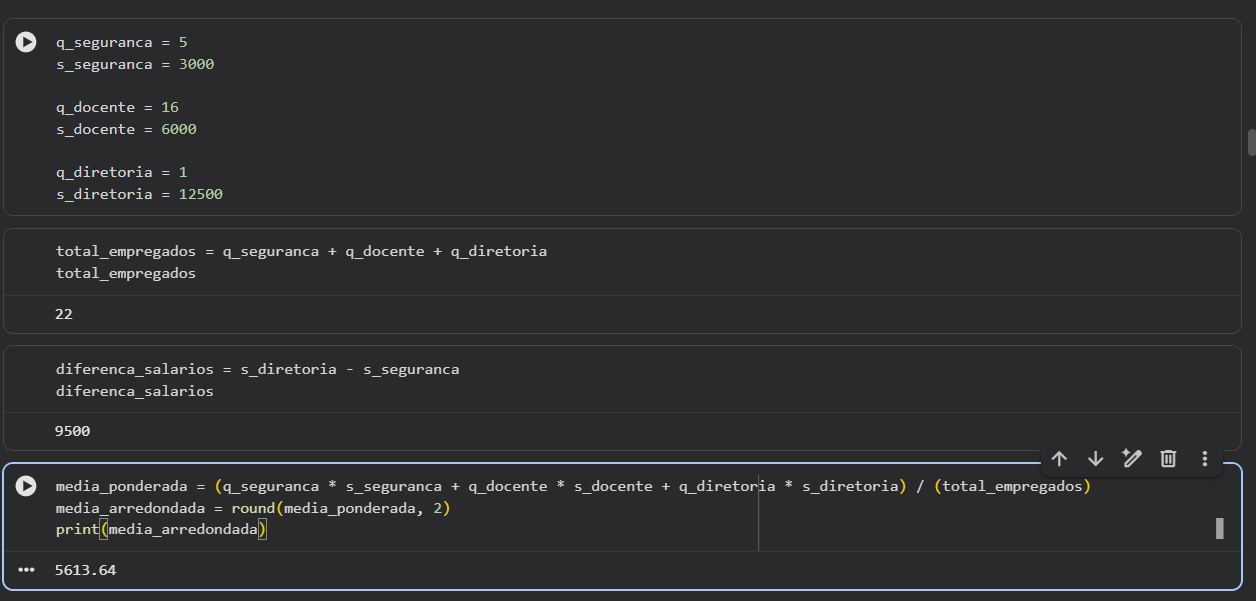Open the AI edit magic pencil tool
Image resolution: width=1256 pixels, height=601 pixels.
1131,458
